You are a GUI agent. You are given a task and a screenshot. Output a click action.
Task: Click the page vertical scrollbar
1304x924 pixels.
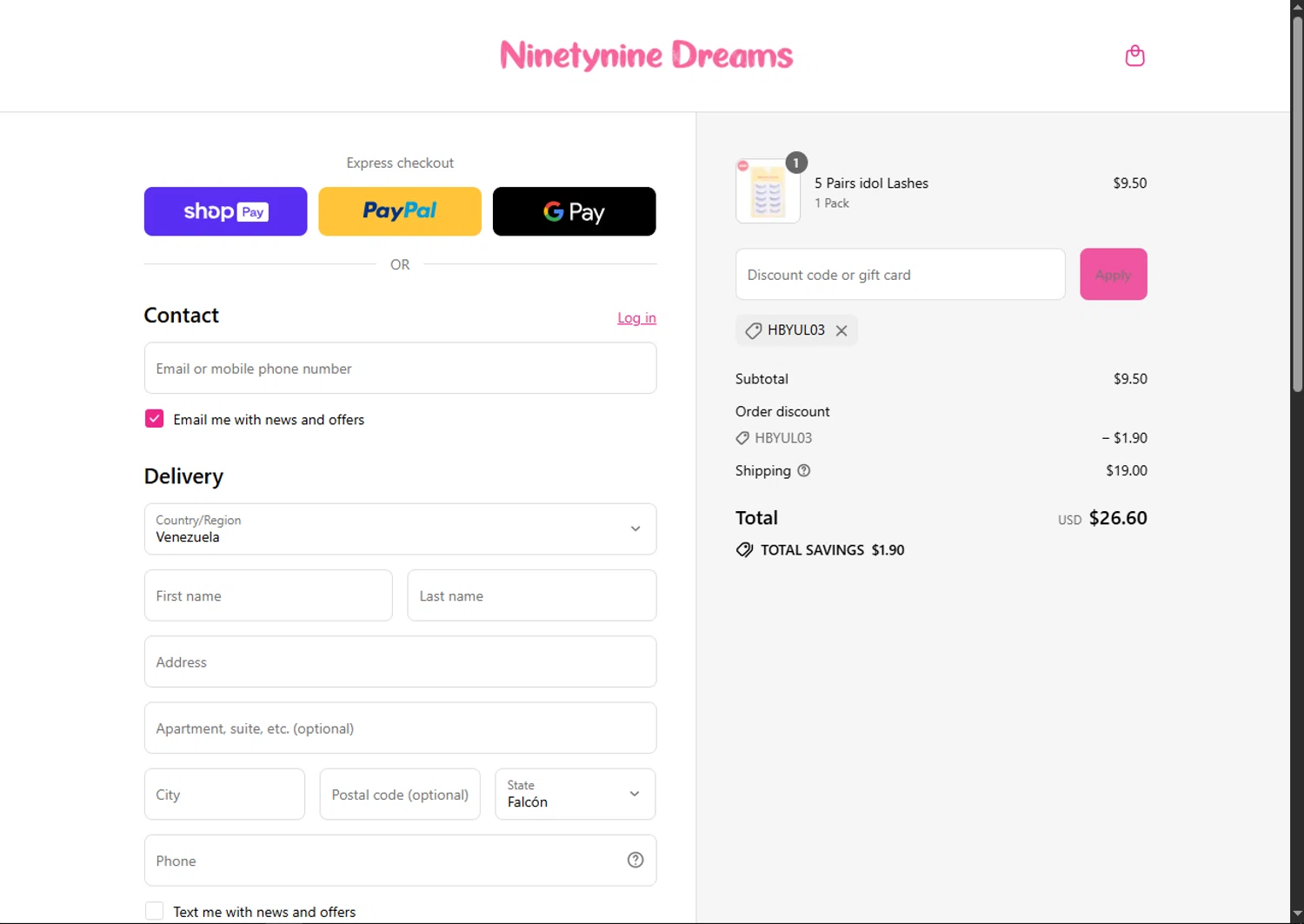point(1297,204)
